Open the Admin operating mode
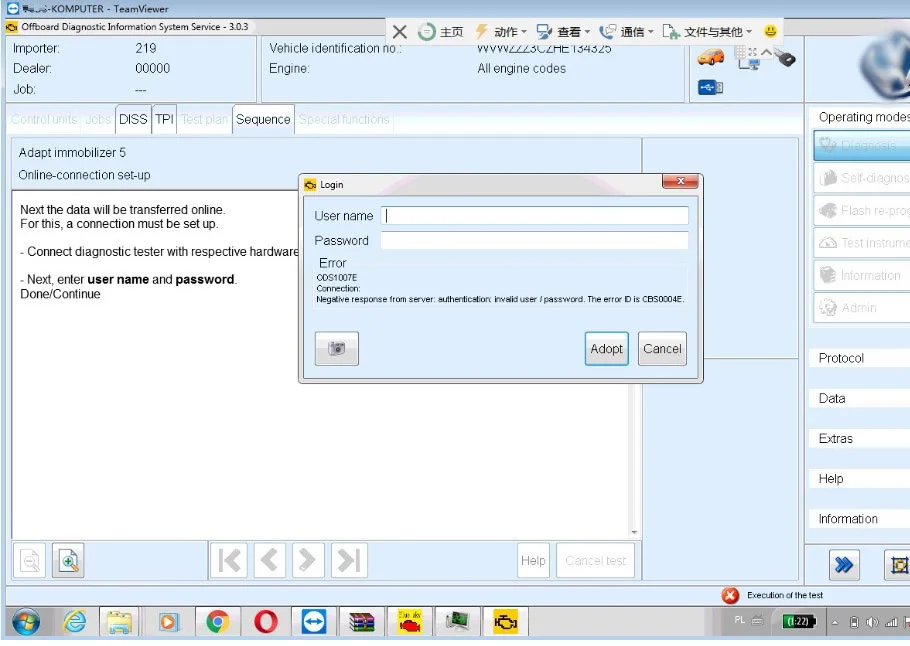 tap(861, 308)
